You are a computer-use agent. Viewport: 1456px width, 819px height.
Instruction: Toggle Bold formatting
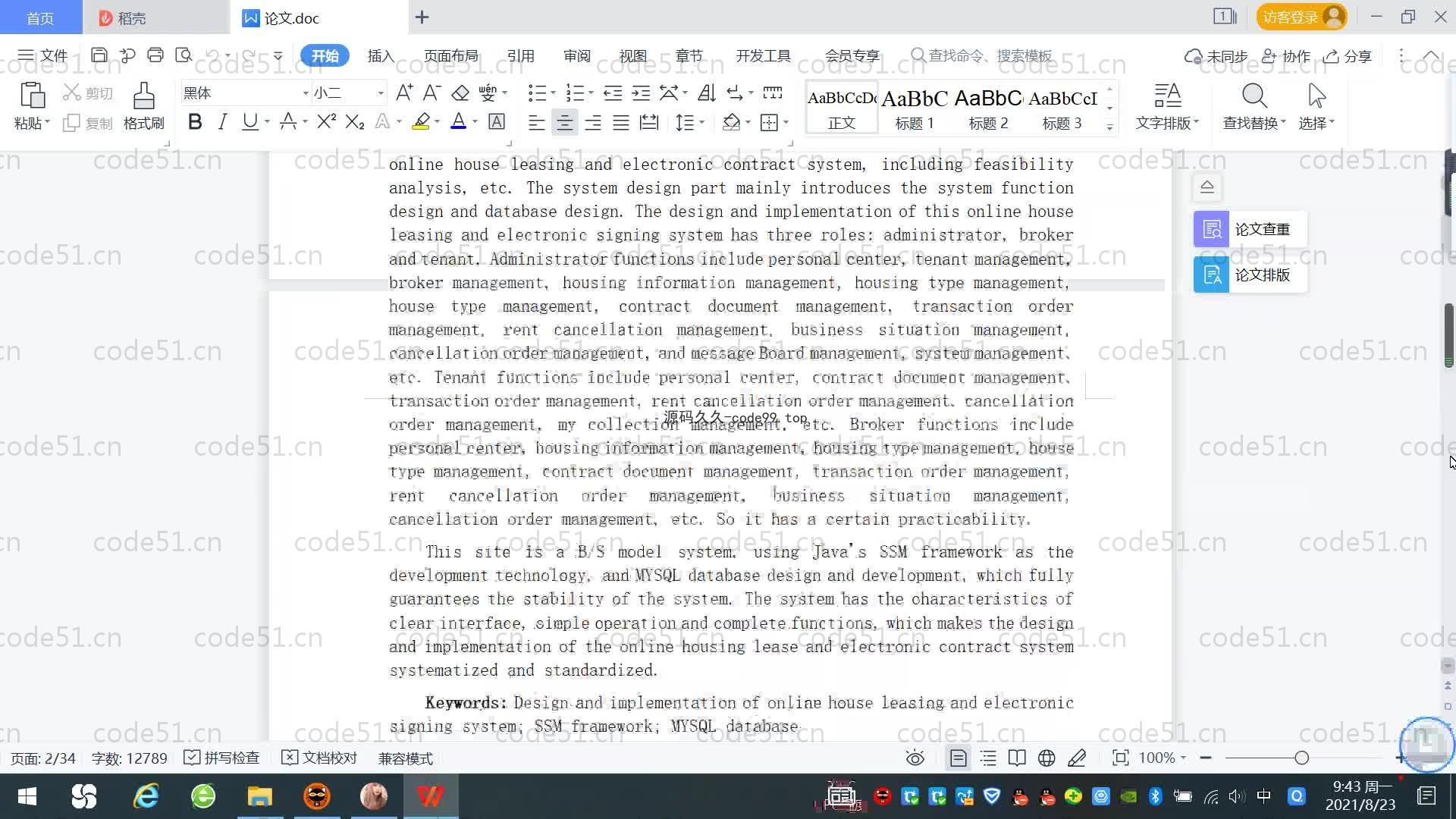tap(195, 121)
